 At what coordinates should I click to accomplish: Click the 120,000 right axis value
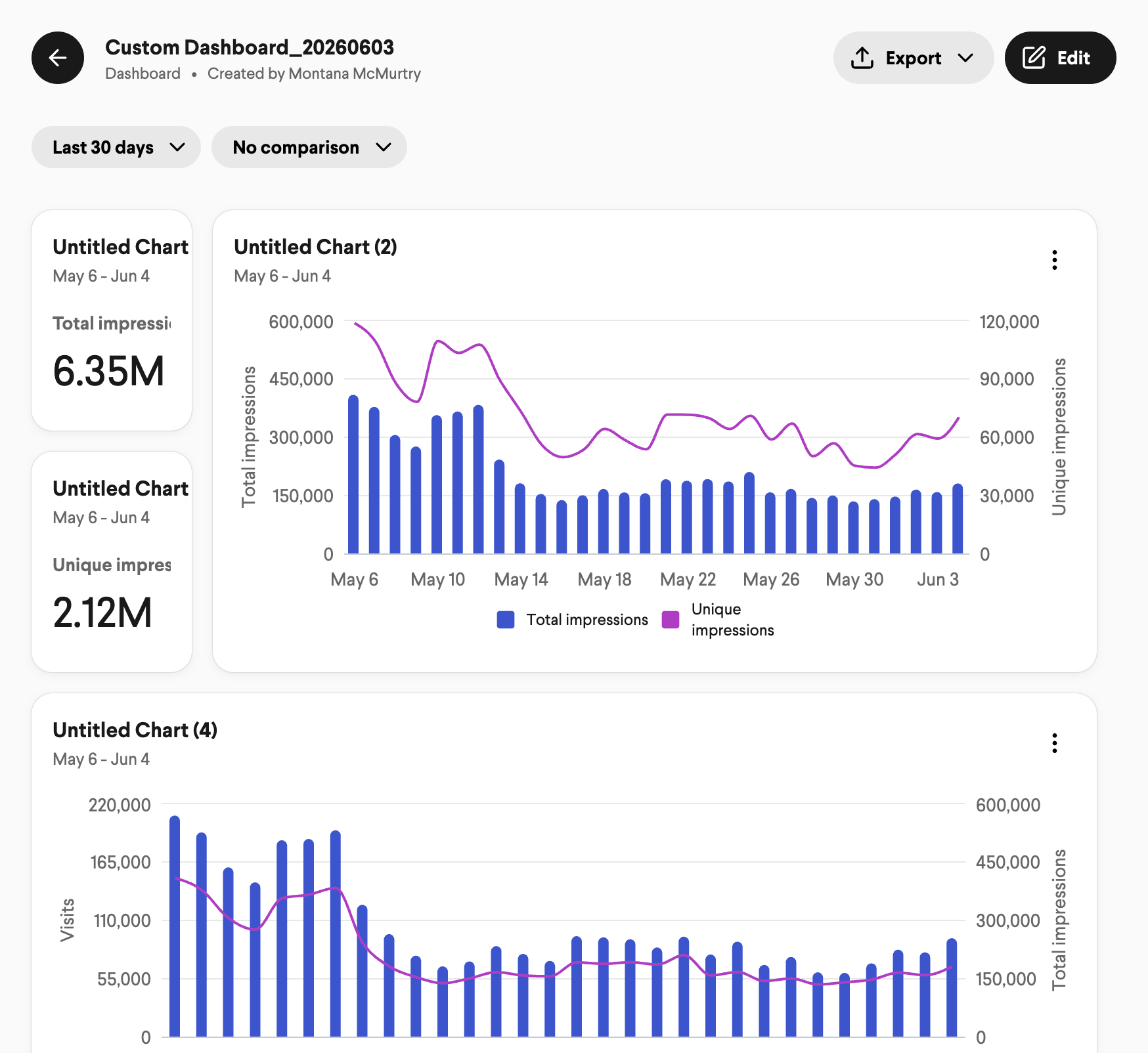(1009, 322)
